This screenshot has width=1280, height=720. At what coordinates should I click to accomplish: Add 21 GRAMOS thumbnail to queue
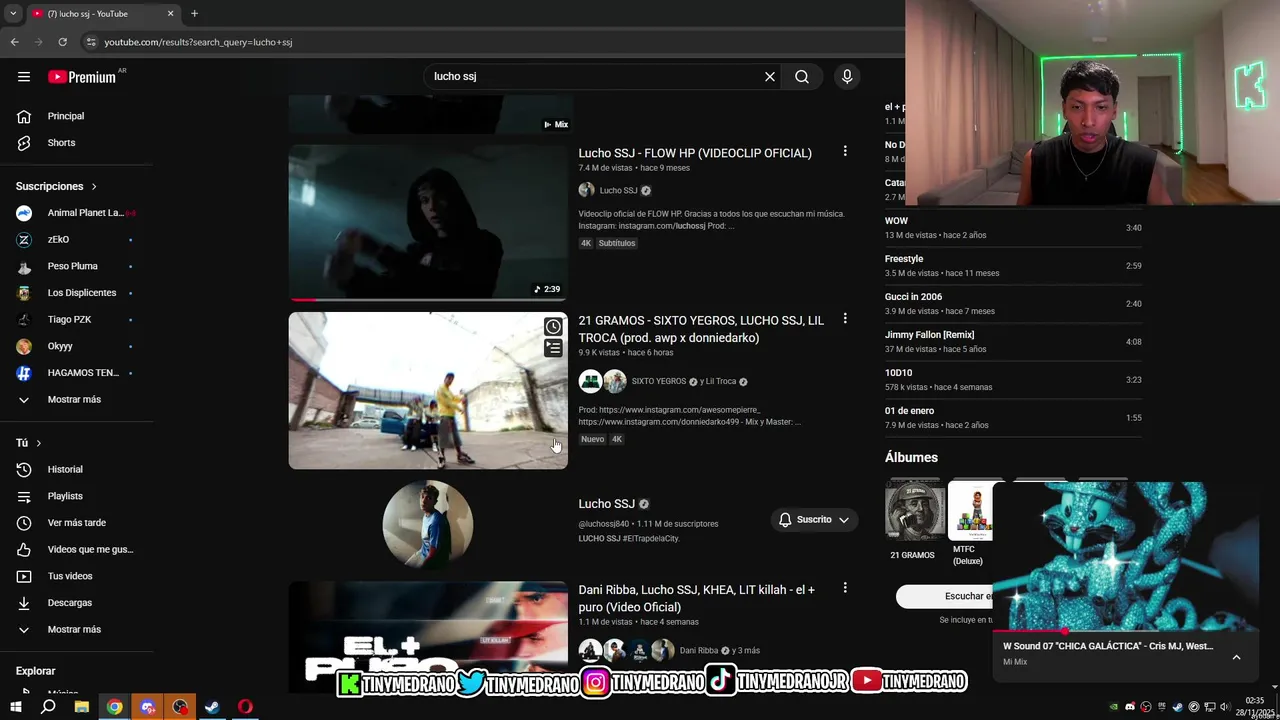(553, 348)
